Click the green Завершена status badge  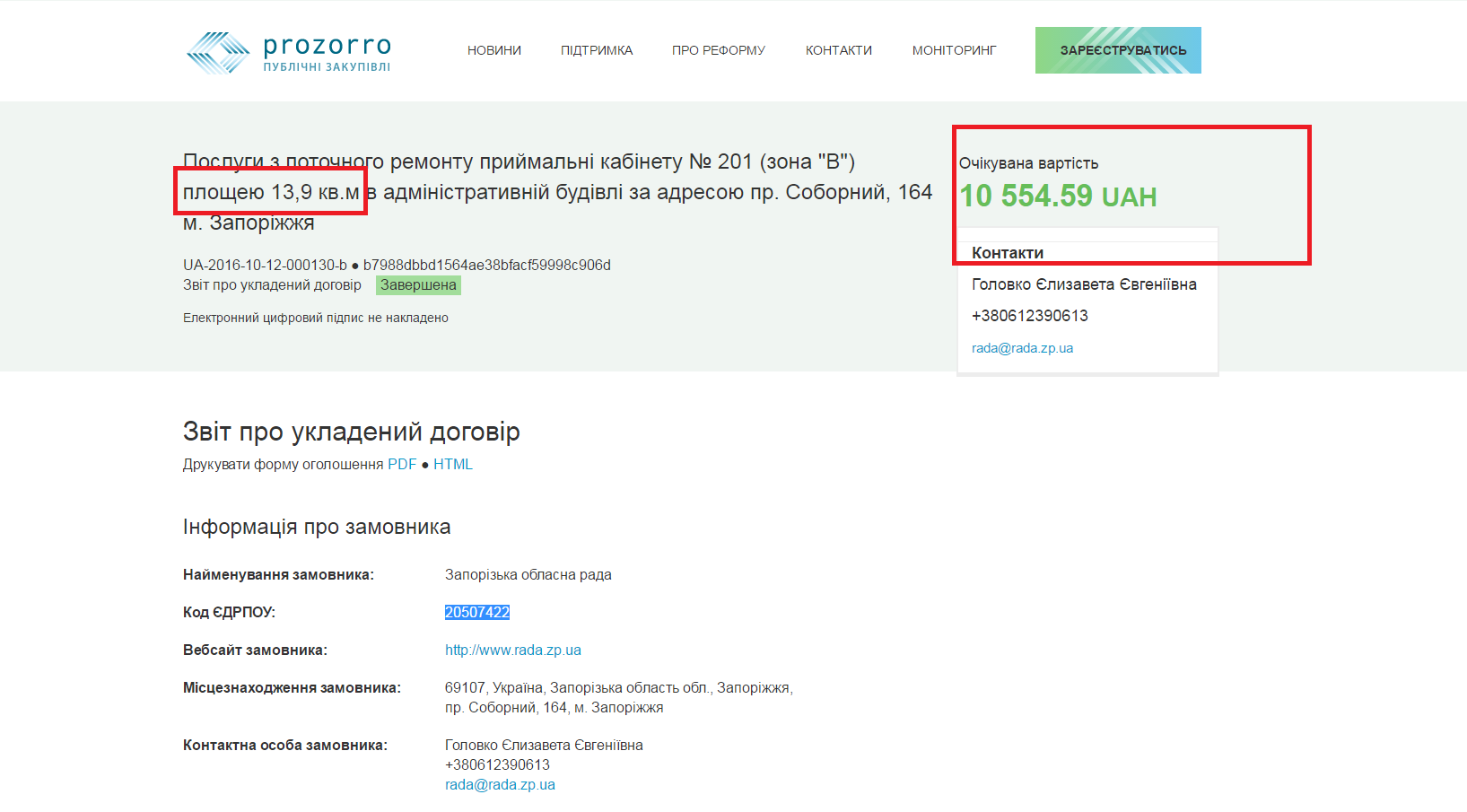coord(418,285)
